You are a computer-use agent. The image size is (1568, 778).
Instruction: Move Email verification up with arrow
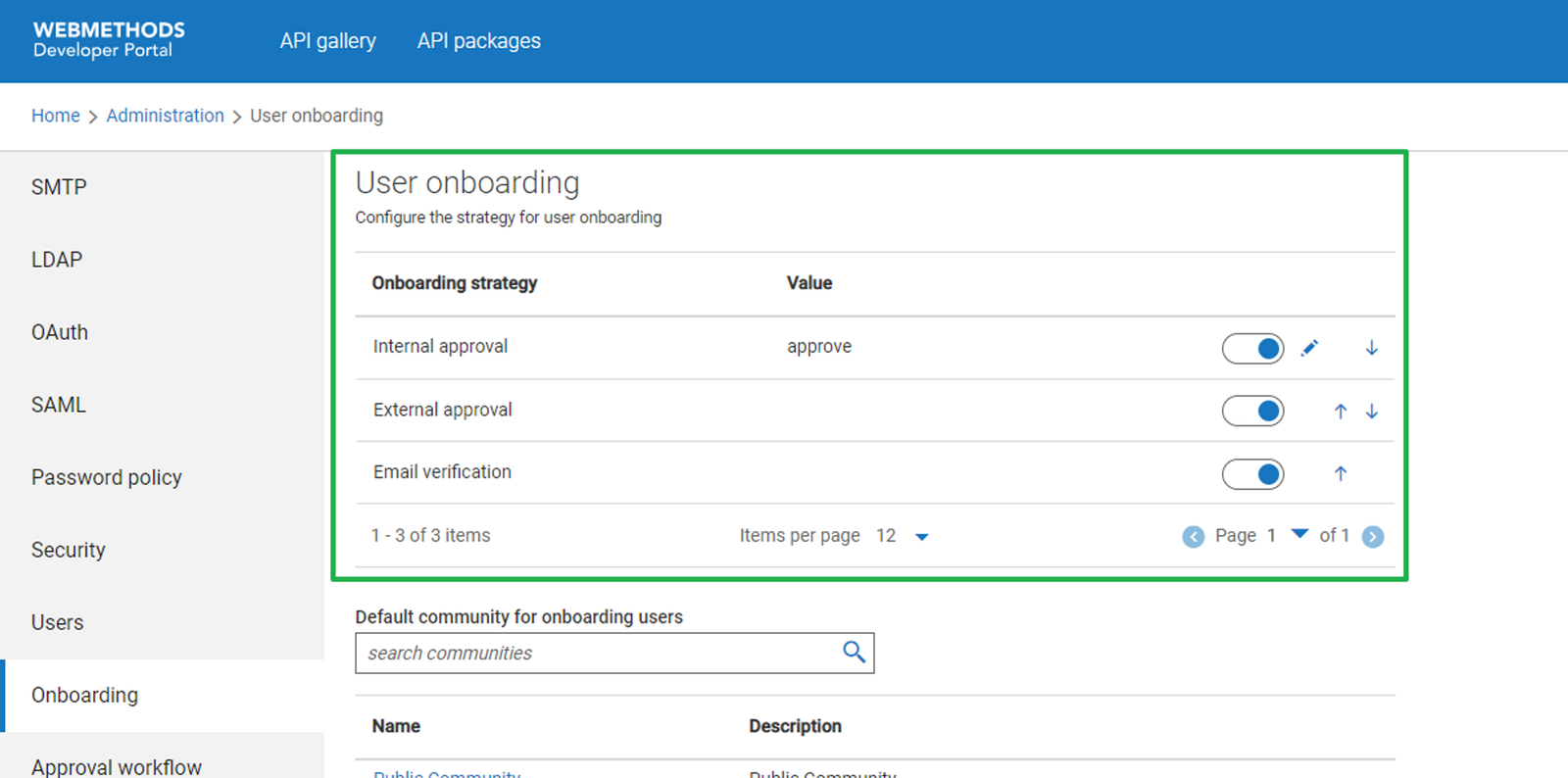click(x=1341, y=474)
